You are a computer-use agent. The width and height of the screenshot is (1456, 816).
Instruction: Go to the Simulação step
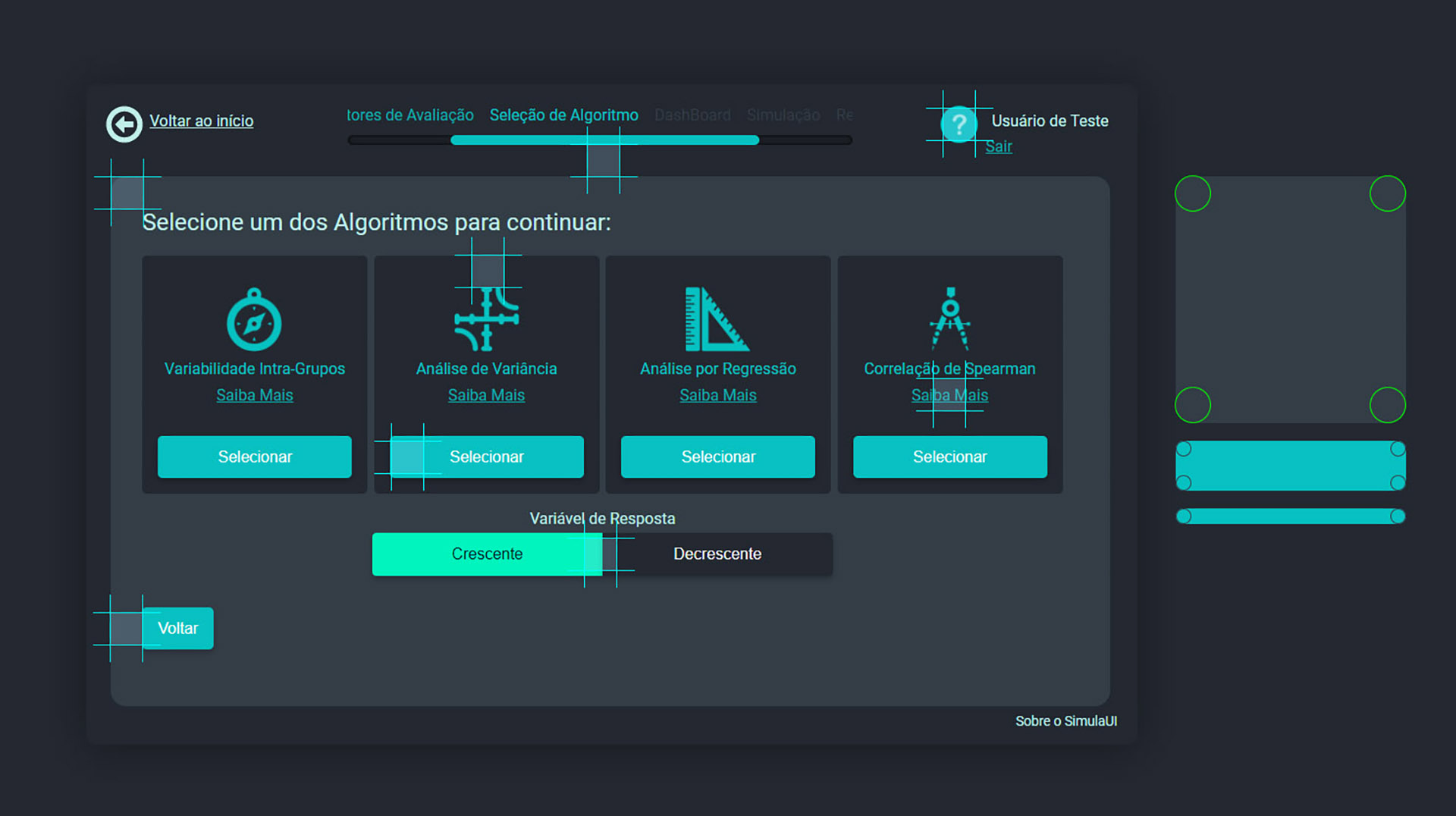point(783,115)
